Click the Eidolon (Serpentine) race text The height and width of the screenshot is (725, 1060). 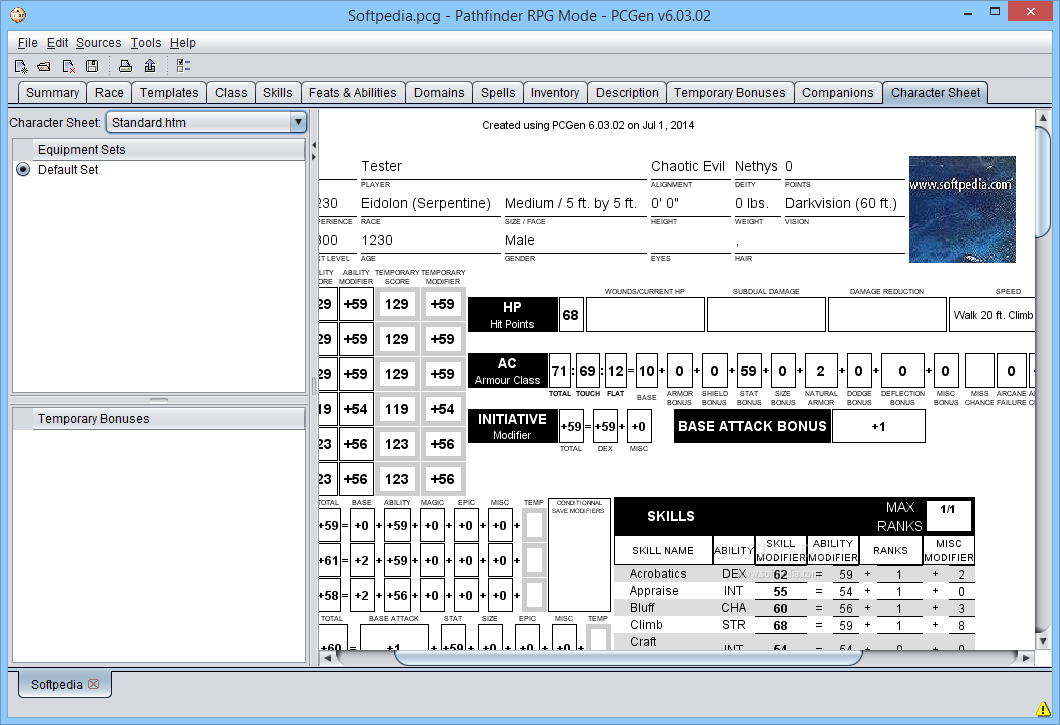(x=426, y=203)
